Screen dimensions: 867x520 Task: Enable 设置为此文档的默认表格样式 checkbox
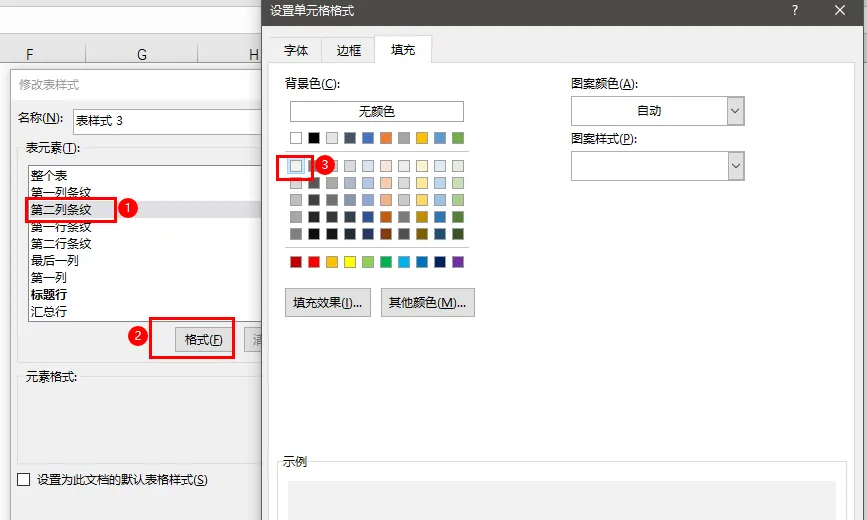click(x=23, y=480)
